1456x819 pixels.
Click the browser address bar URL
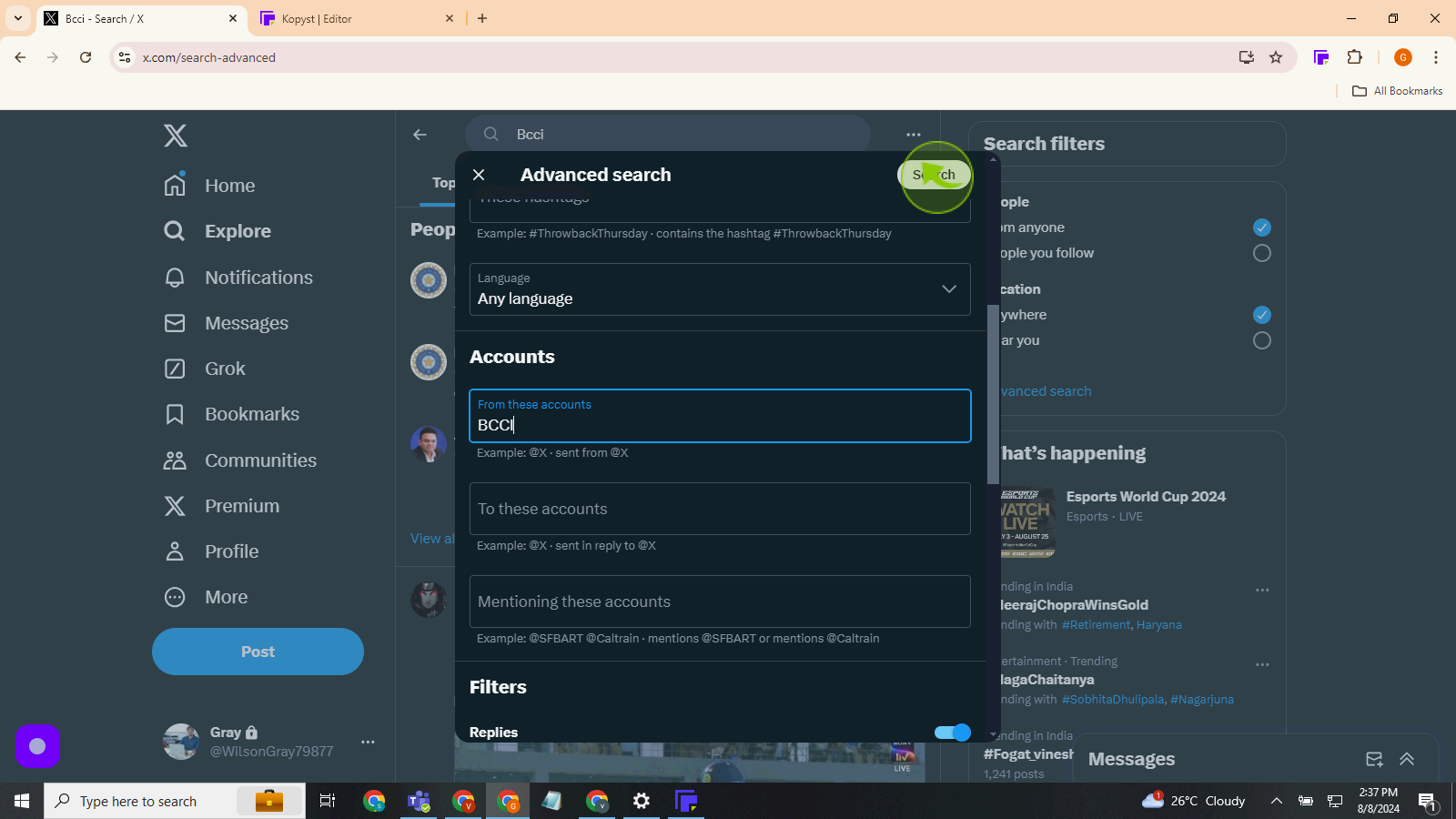(209, 57)
